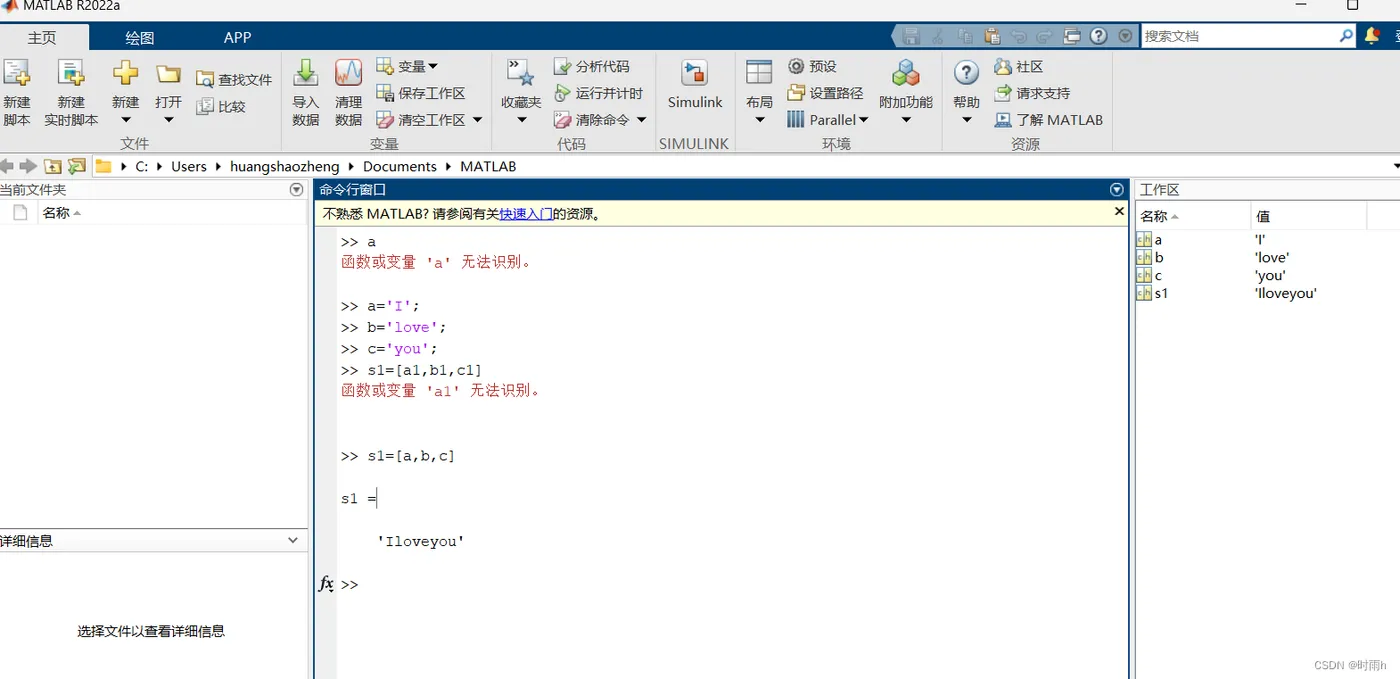The image size is (1400, 679).
Task: Open the Community (社区) link
Action: pyautogui.click(x=1019, y=66)
